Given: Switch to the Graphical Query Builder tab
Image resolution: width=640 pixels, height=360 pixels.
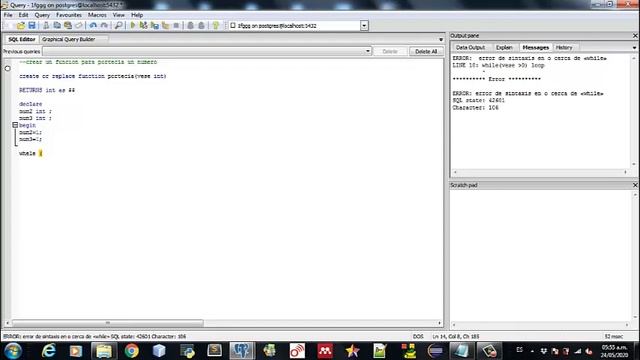Looking at the screenshot, I should [68, 39].
